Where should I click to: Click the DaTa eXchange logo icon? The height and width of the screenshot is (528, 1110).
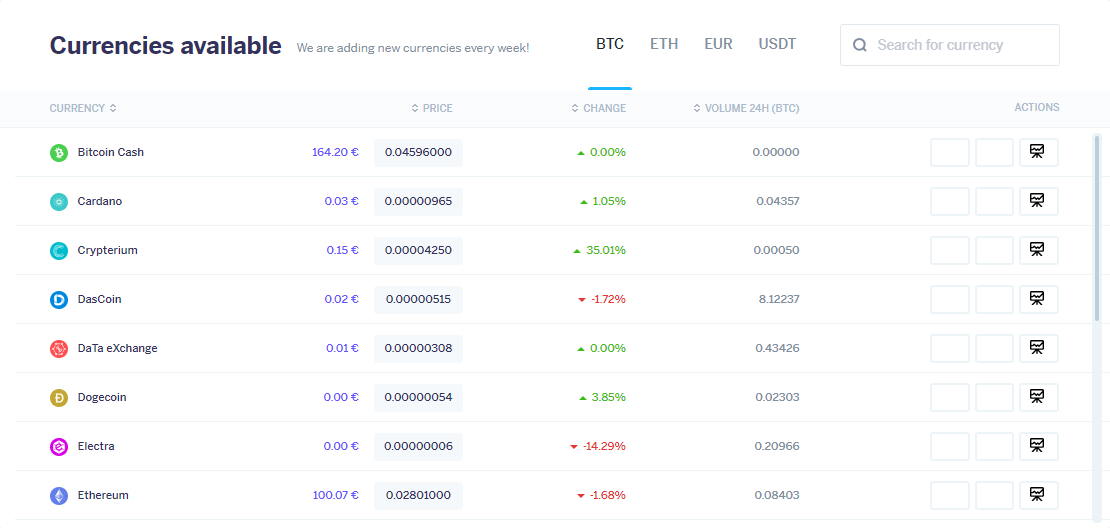pos(59,348)
